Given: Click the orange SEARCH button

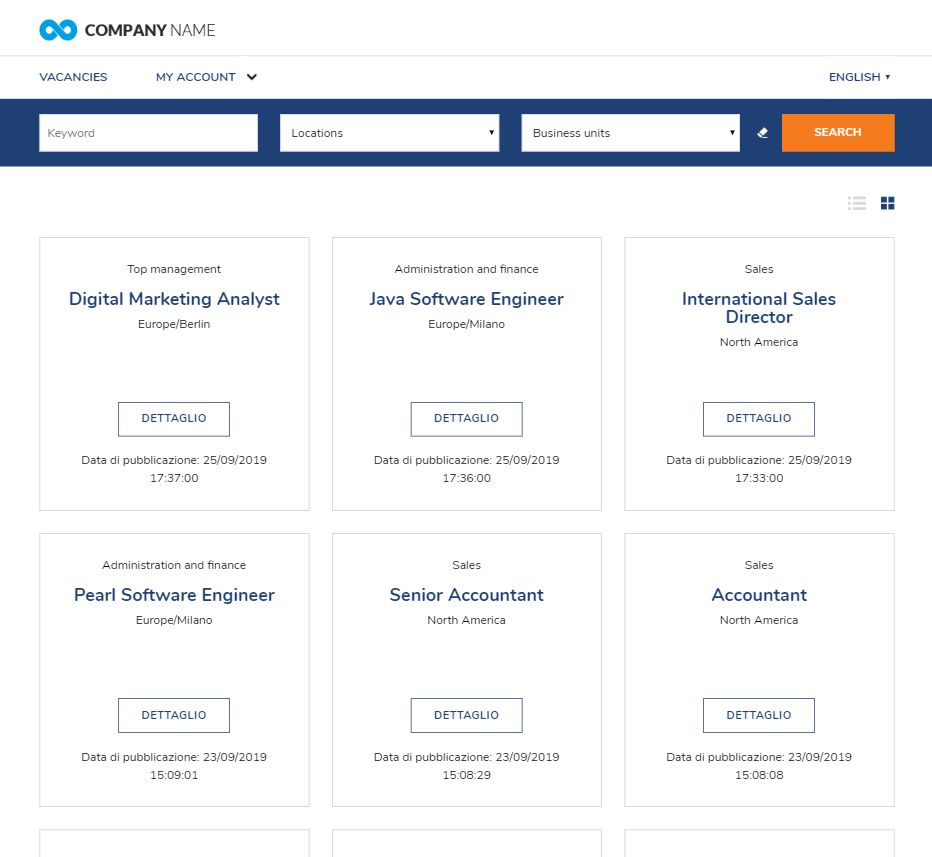Looking at the screenshot, I should (x=838, y=132).
